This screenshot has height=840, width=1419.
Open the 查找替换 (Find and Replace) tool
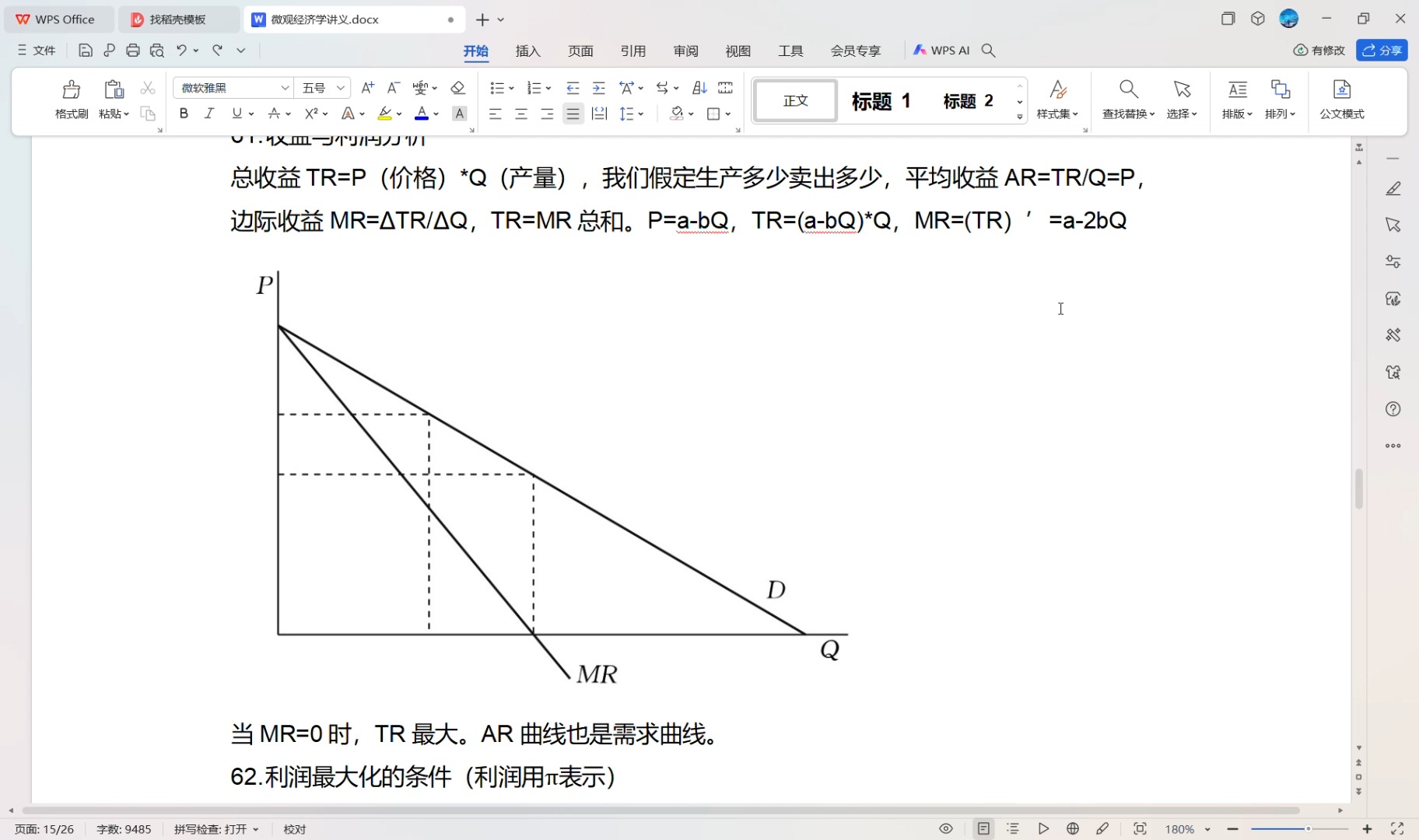tap(1126, 99)
